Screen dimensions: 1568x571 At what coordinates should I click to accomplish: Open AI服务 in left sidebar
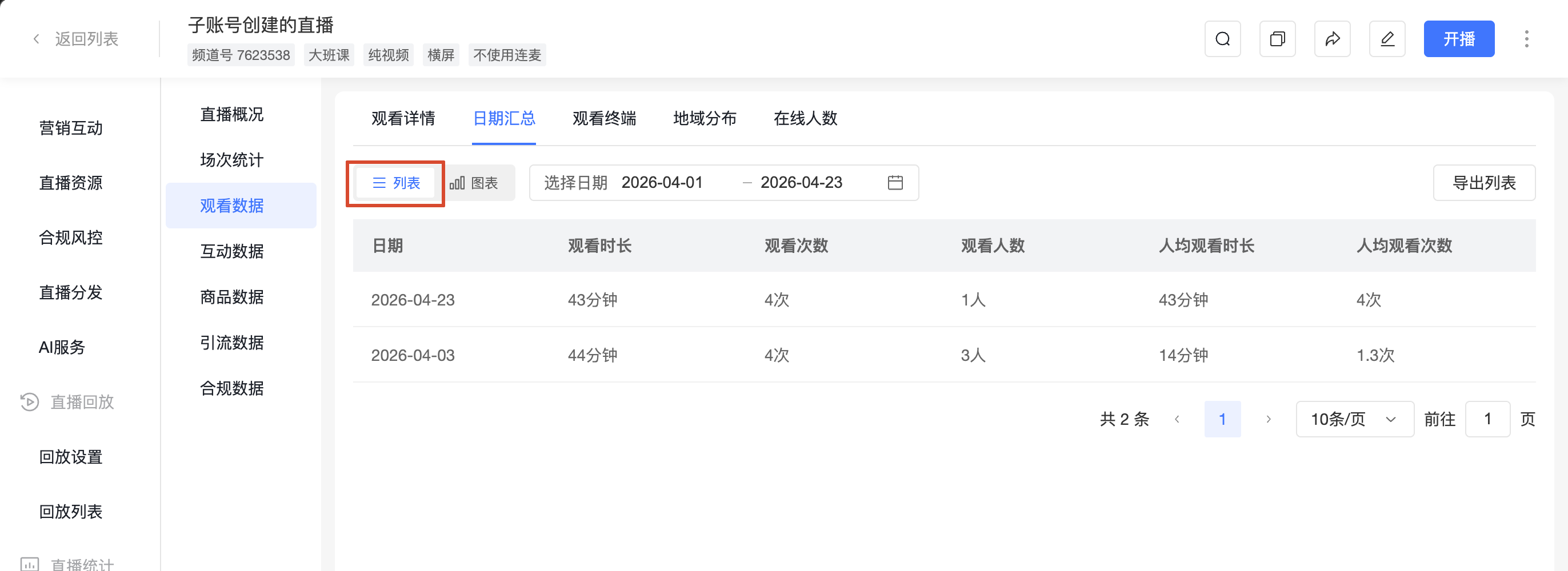[x=62, y=347]
